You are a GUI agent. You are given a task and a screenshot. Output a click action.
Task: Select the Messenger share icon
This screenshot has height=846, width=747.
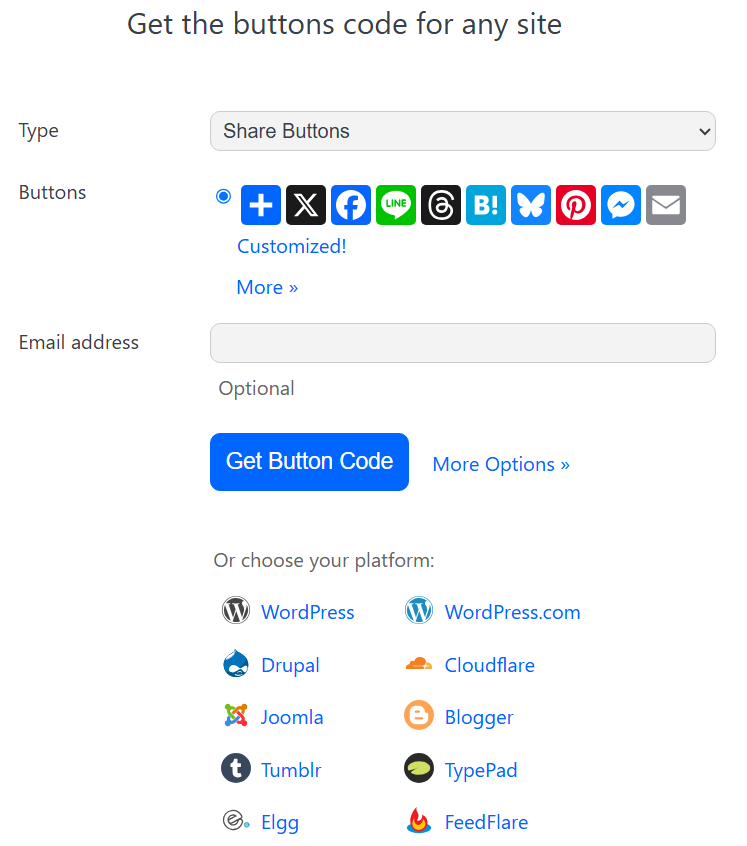pos(620,205)
